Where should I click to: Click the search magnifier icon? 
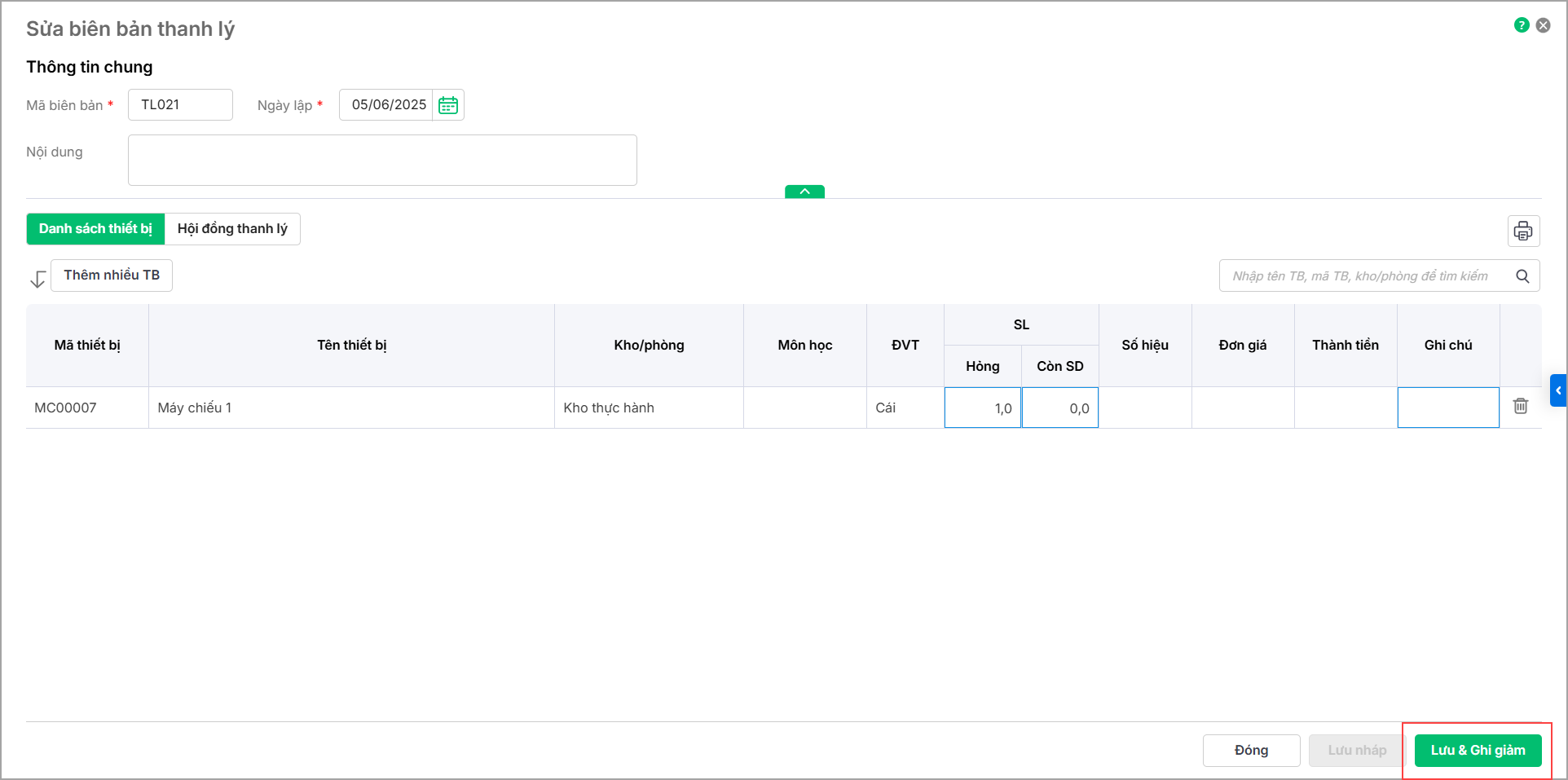(1522, 276)
